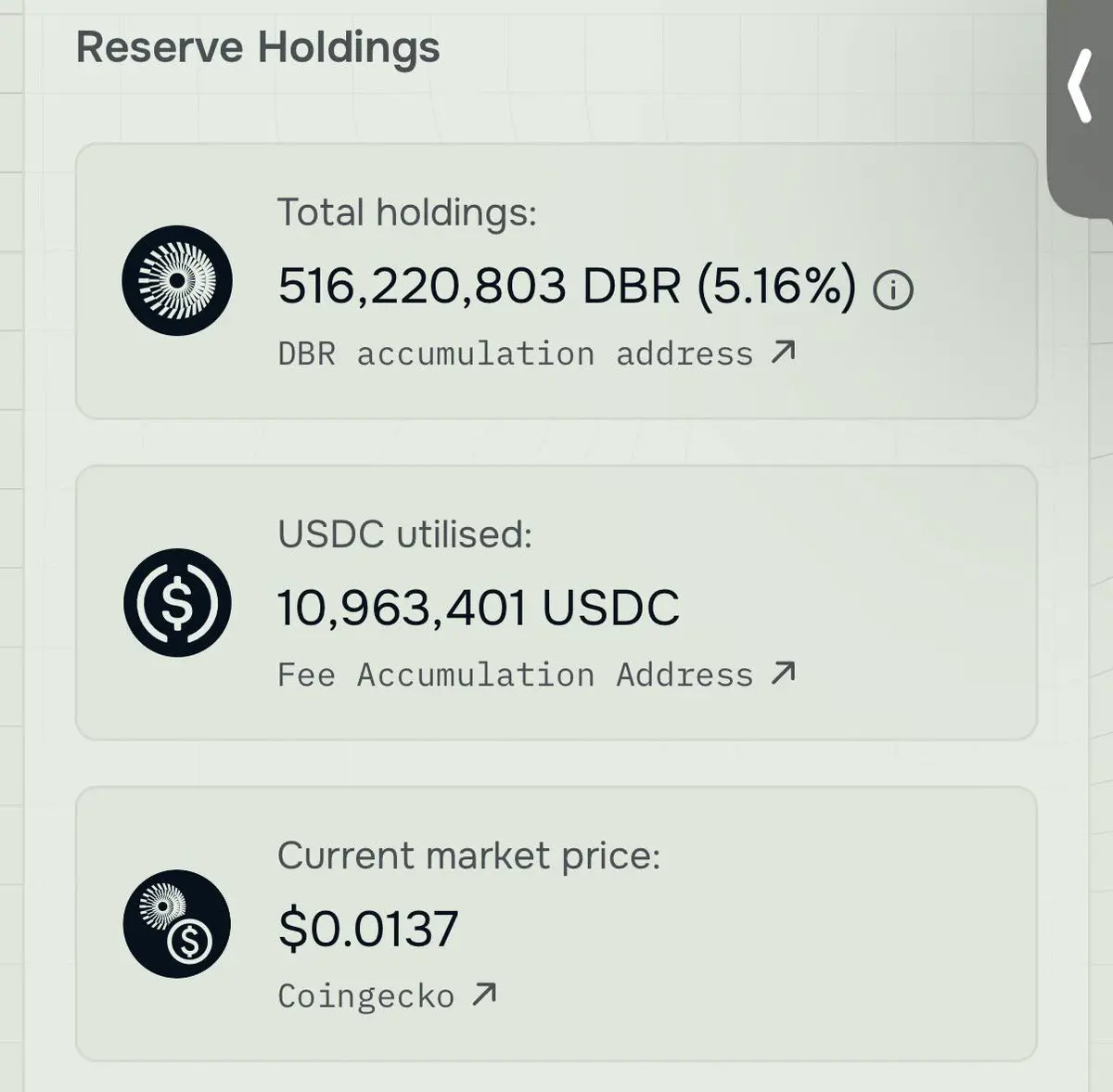1113x1092 pixels.
Task: Open the Fee Accumulation Address link
Action: 515,674
